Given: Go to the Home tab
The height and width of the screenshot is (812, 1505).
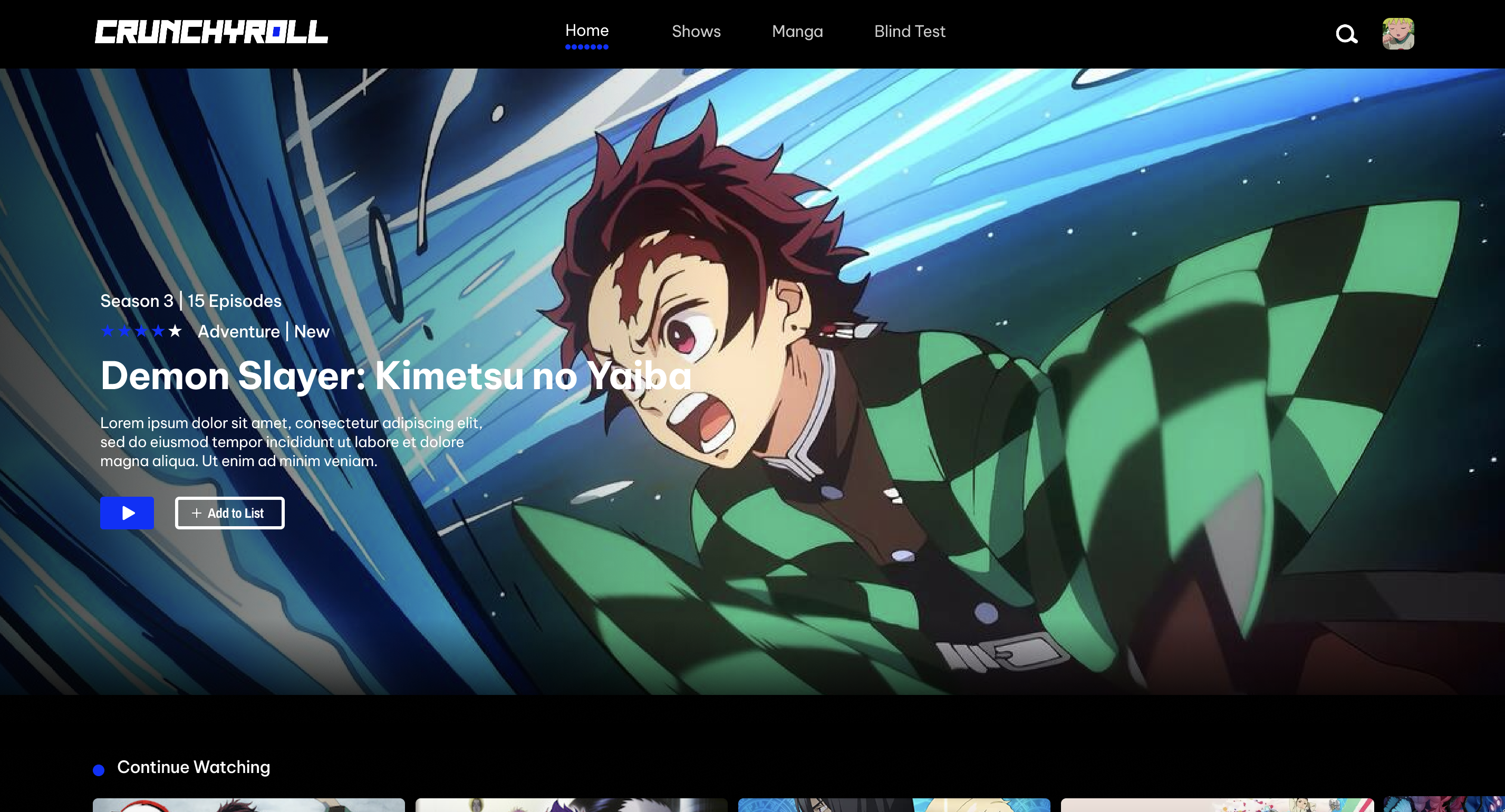Looking at the screenshot, I should pos(586,31).
